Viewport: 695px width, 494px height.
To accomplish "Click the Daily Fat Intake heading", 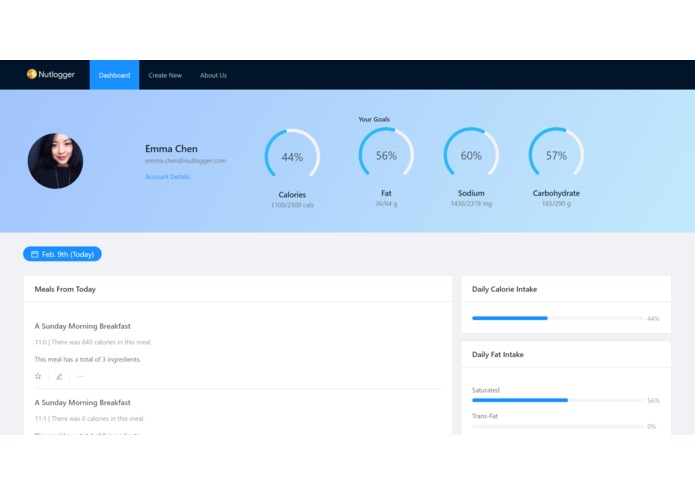I will [x=498, y=354].
